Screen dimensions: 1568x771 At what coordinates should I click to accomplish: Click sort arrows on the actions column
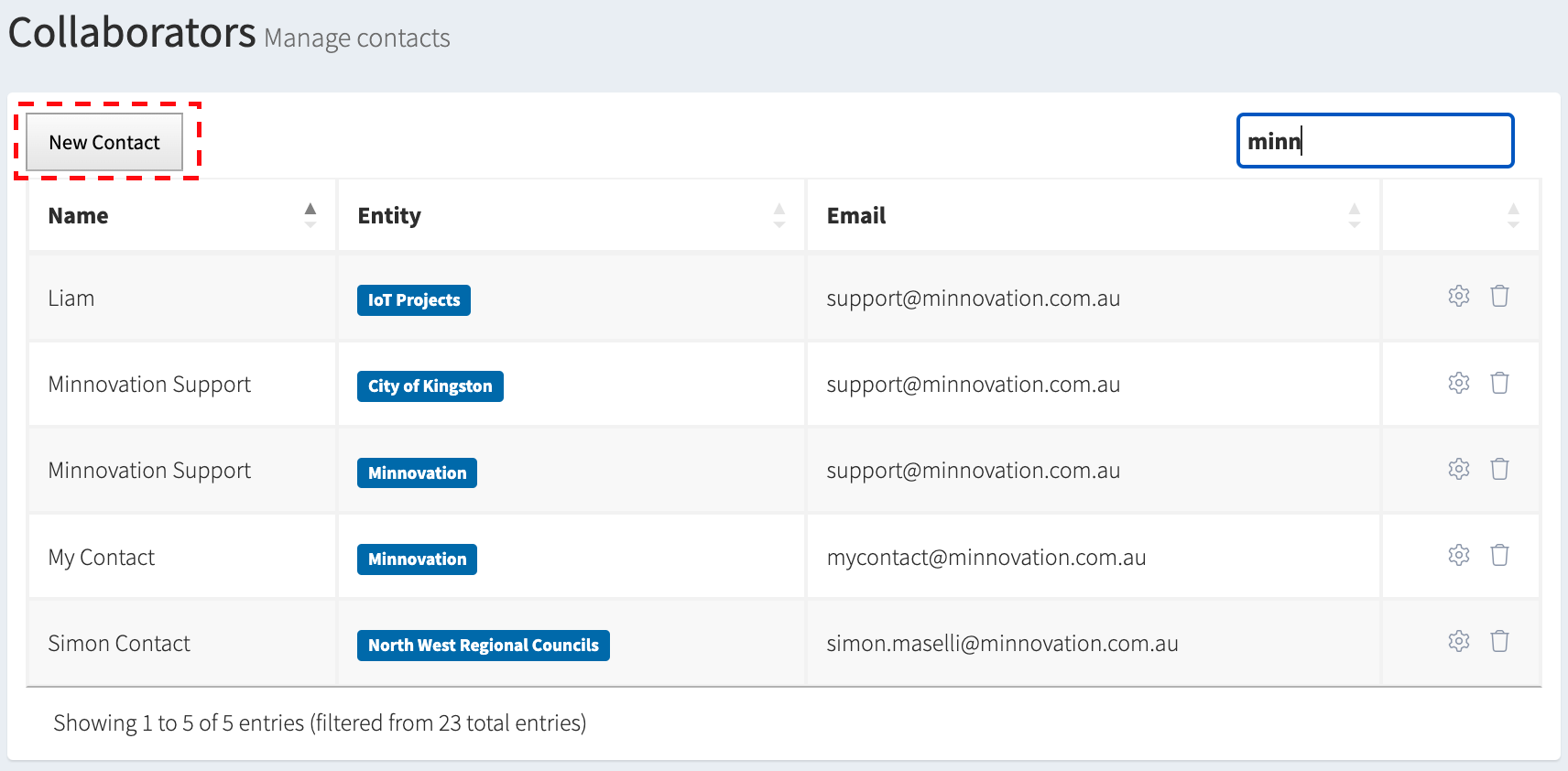point(1512,216)
